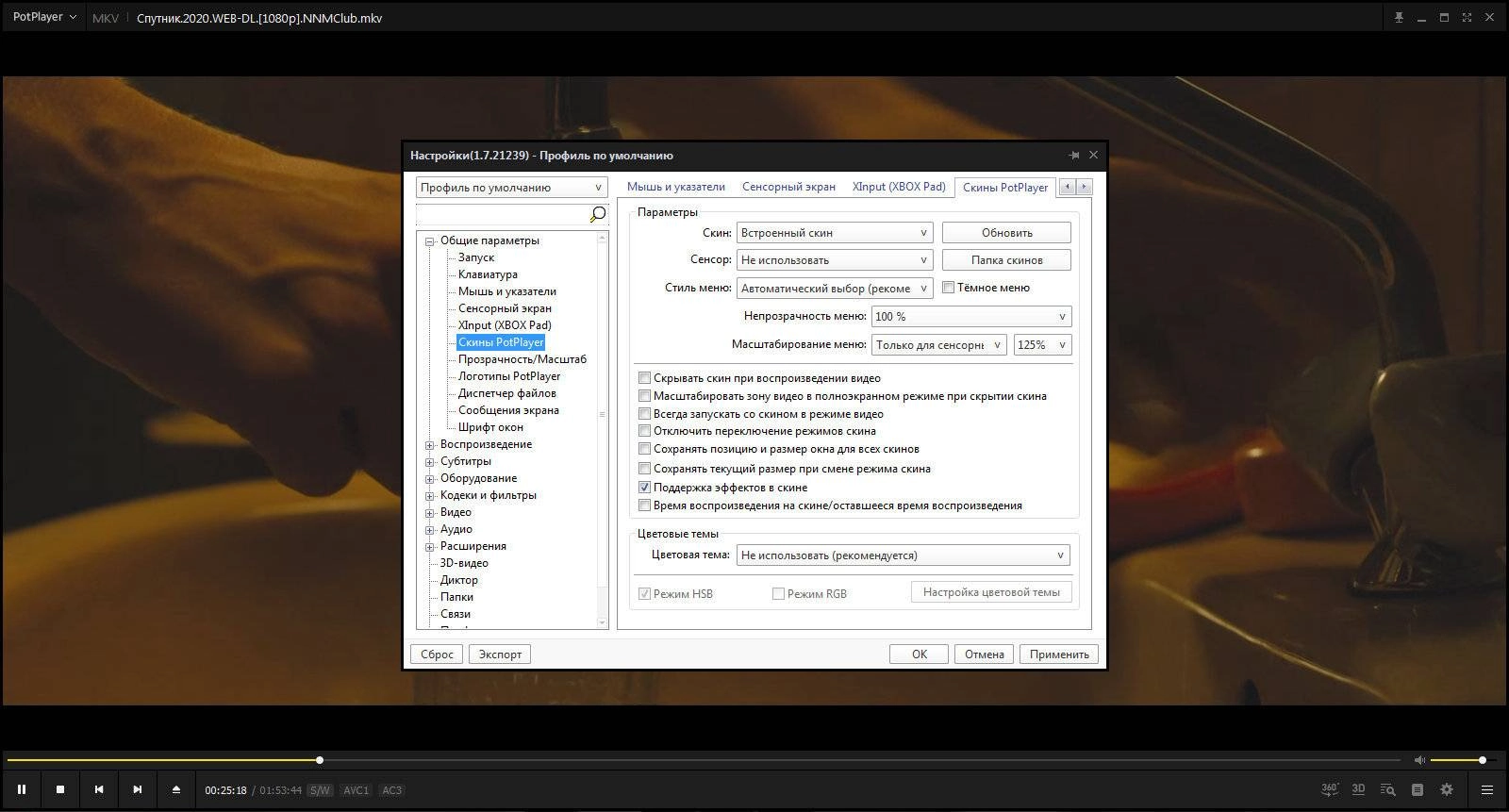The image size is (1509, 812).
Task: Stop the video playback
Action: click(x=60, y=789)
